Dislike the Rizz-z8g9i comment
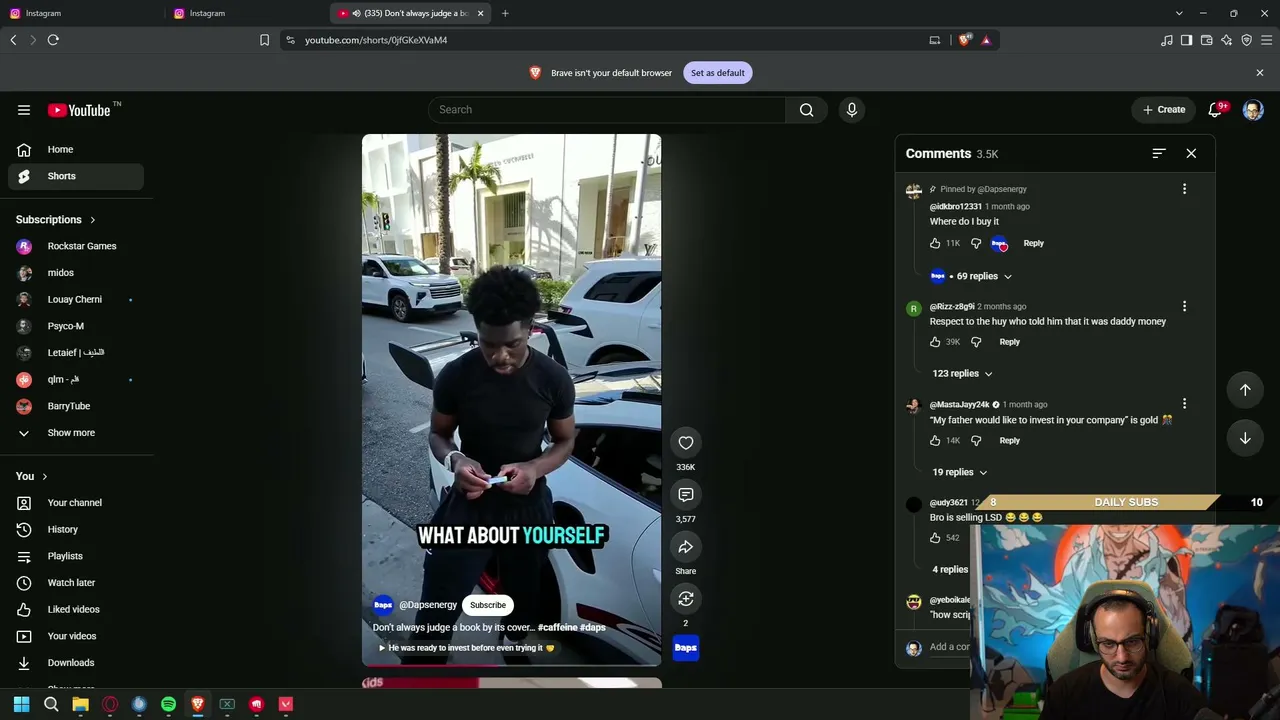 pos(976,342)
